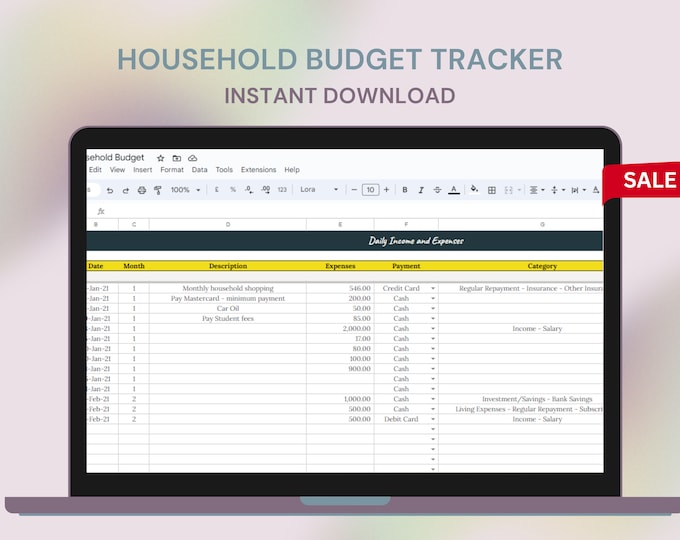Open the Format menu
Screen dimensions: 680x540
coord(172,170)
